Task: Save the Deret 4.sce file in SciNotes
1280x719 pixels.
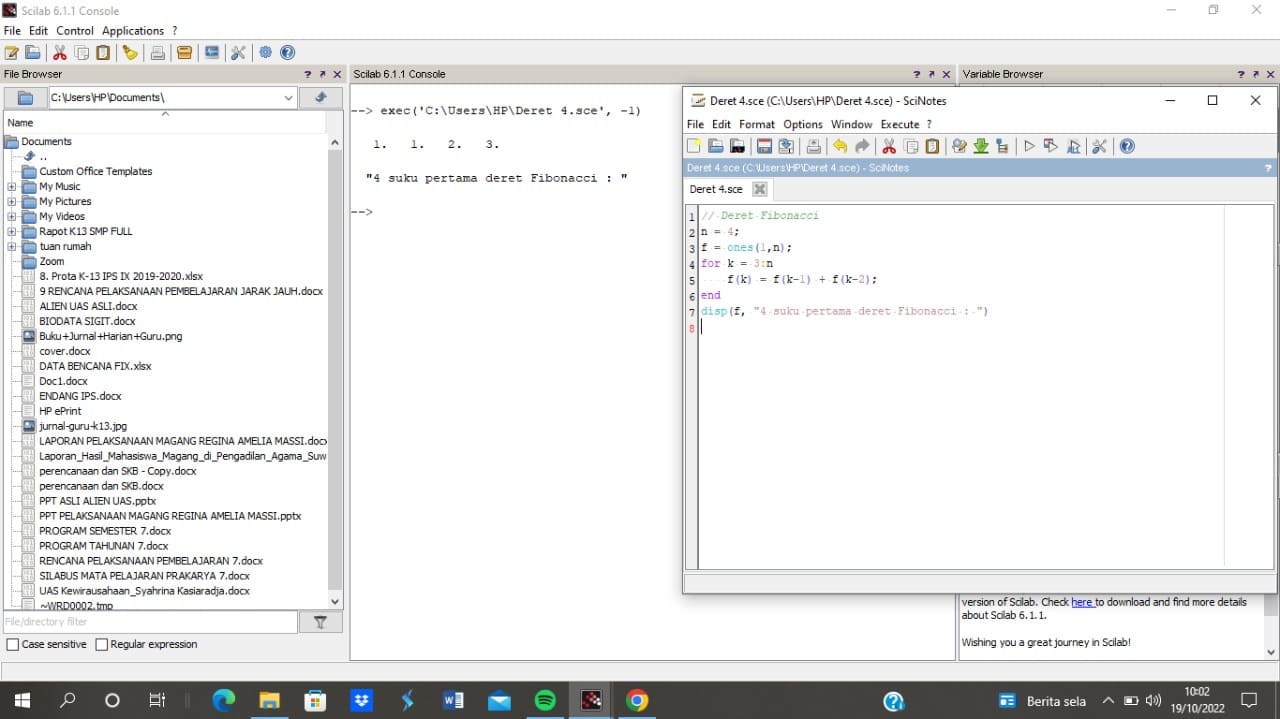Action: [764, 146]
